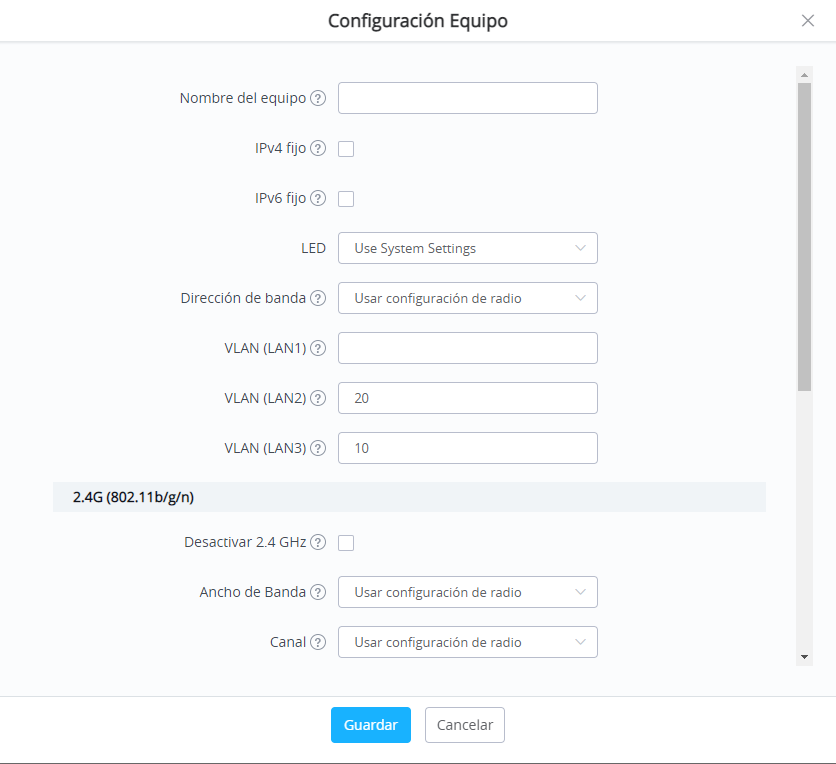Focus the Nombre del equipo text field
The width and height of the screenshot is (836, 764).
(x=468, y=98)
